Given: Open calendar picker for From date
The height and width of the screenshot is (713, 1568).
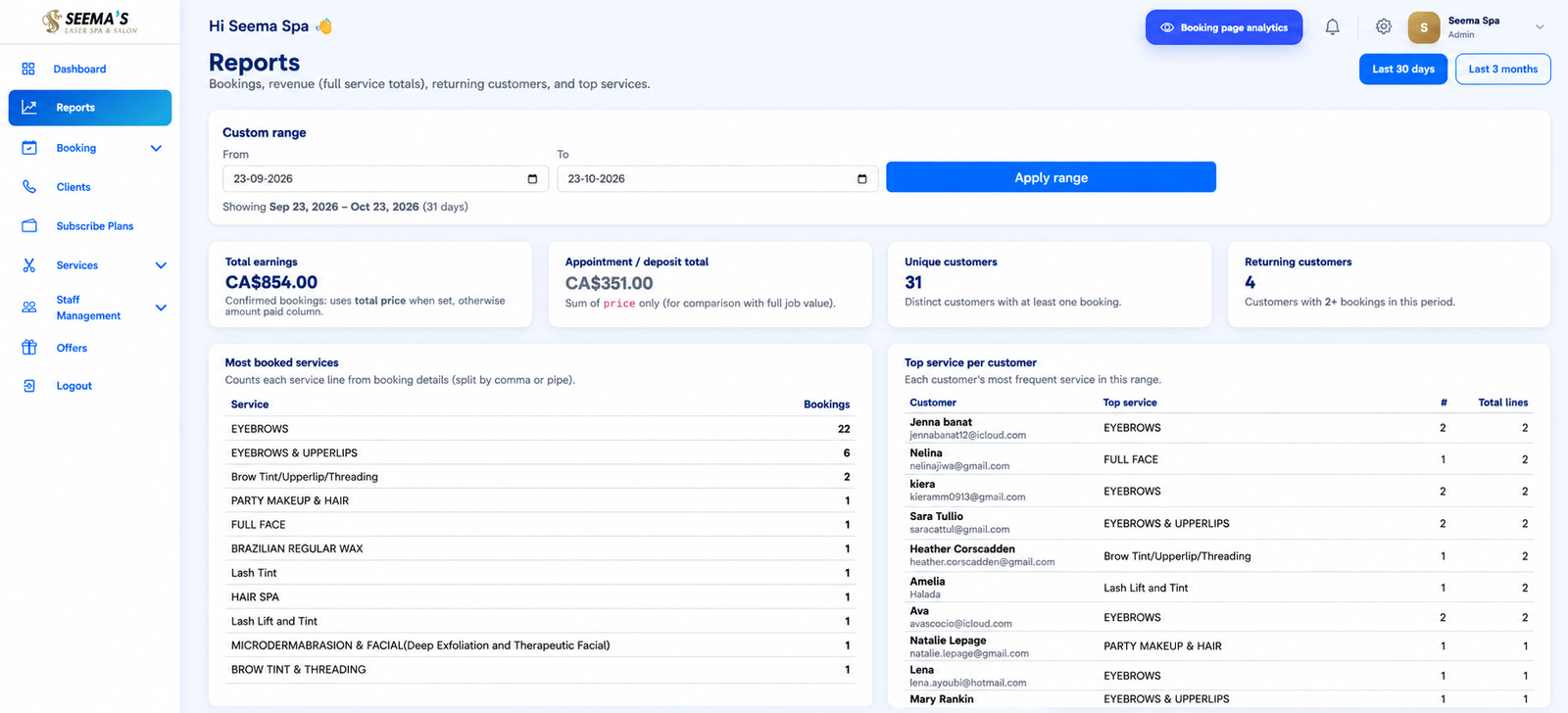Looking at the screenshot, I should 532,179.
